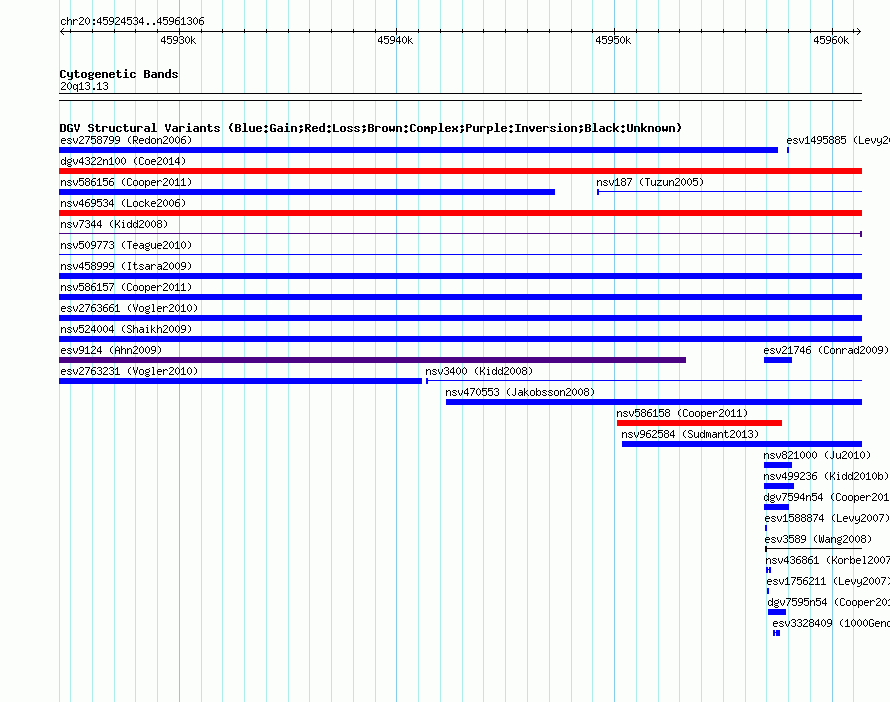Open nsv469534 (Locke2006) variant
Viewport: 890px width, 702px height.
123,203
